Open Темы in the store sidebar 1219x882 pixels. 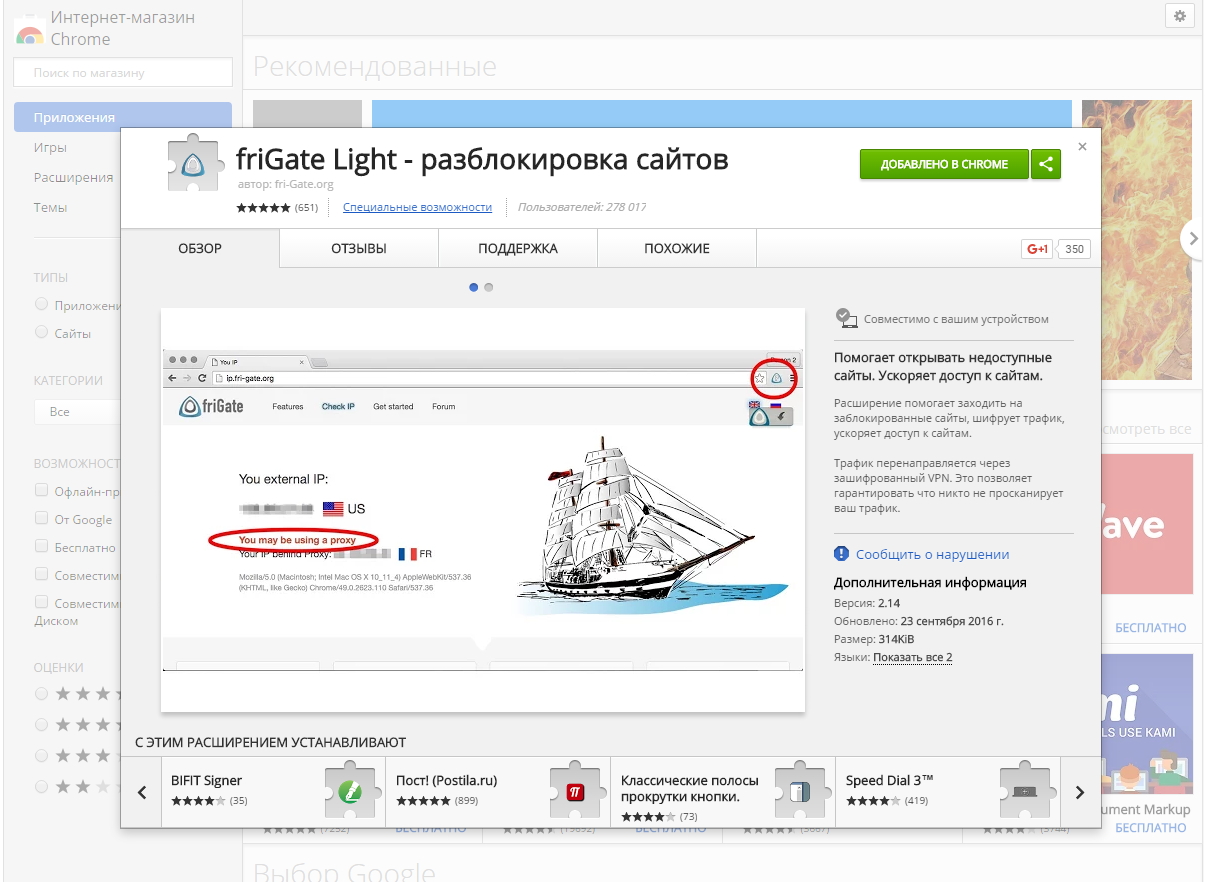pos(50,207)
